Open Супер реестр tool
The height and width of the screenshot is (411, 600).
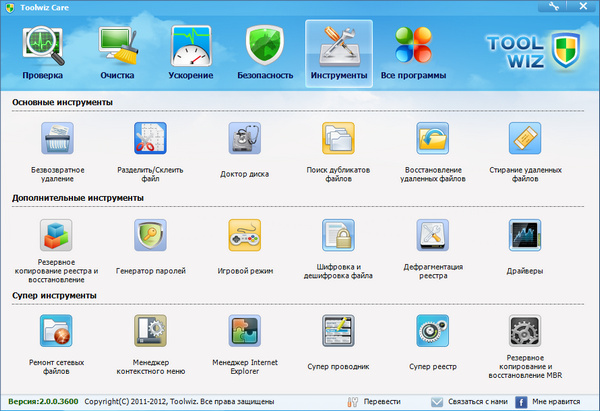(432, 331)
